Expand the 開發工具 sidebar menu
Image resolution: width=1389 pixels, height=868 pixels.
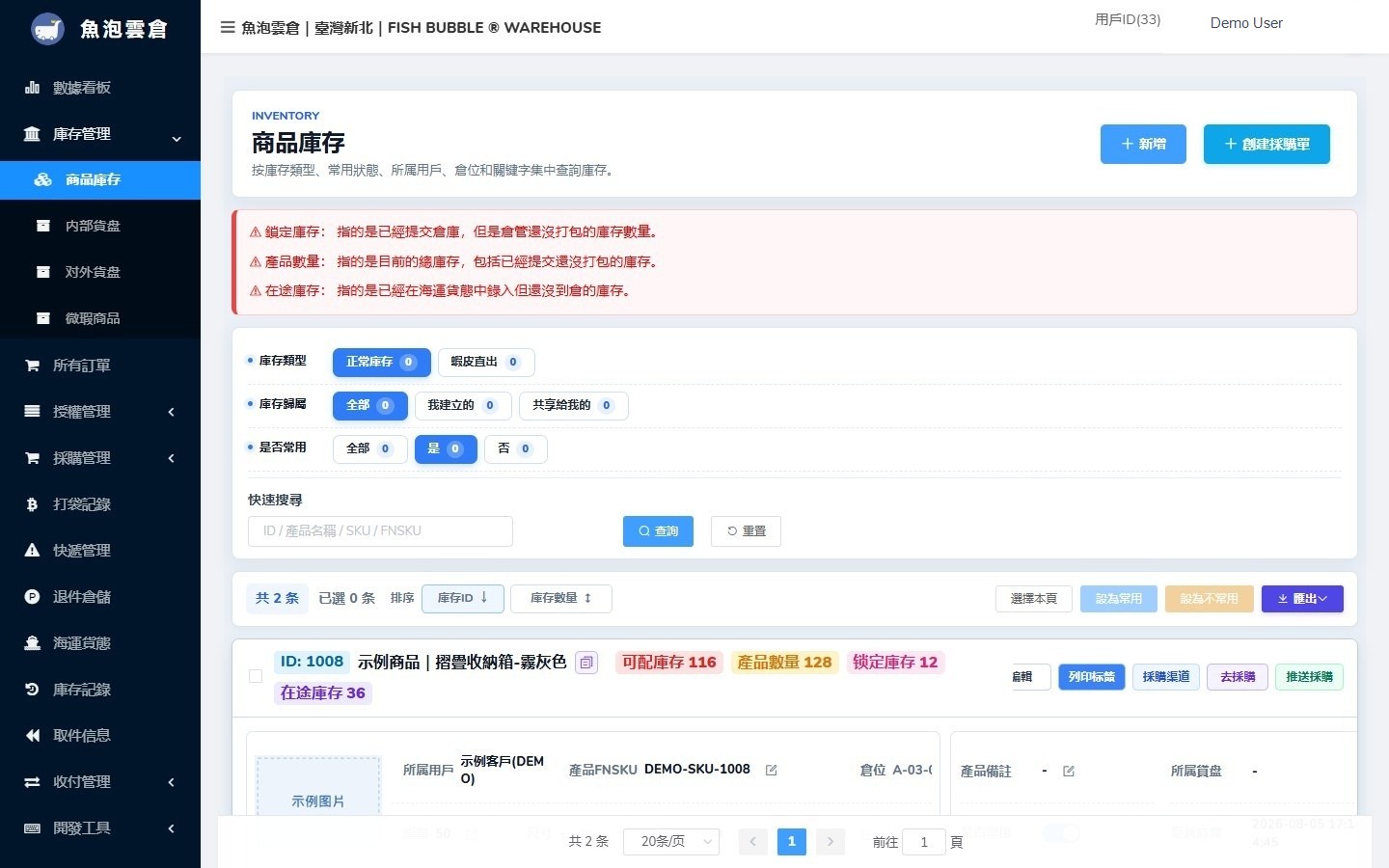[100, 828]
